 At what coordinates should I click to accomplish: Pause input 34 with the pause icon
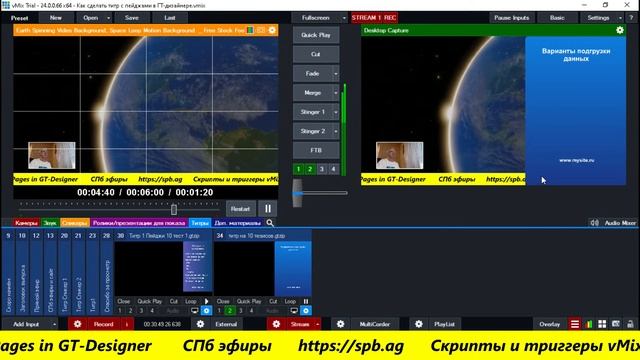pyautogui.click(x=306, y=301)
